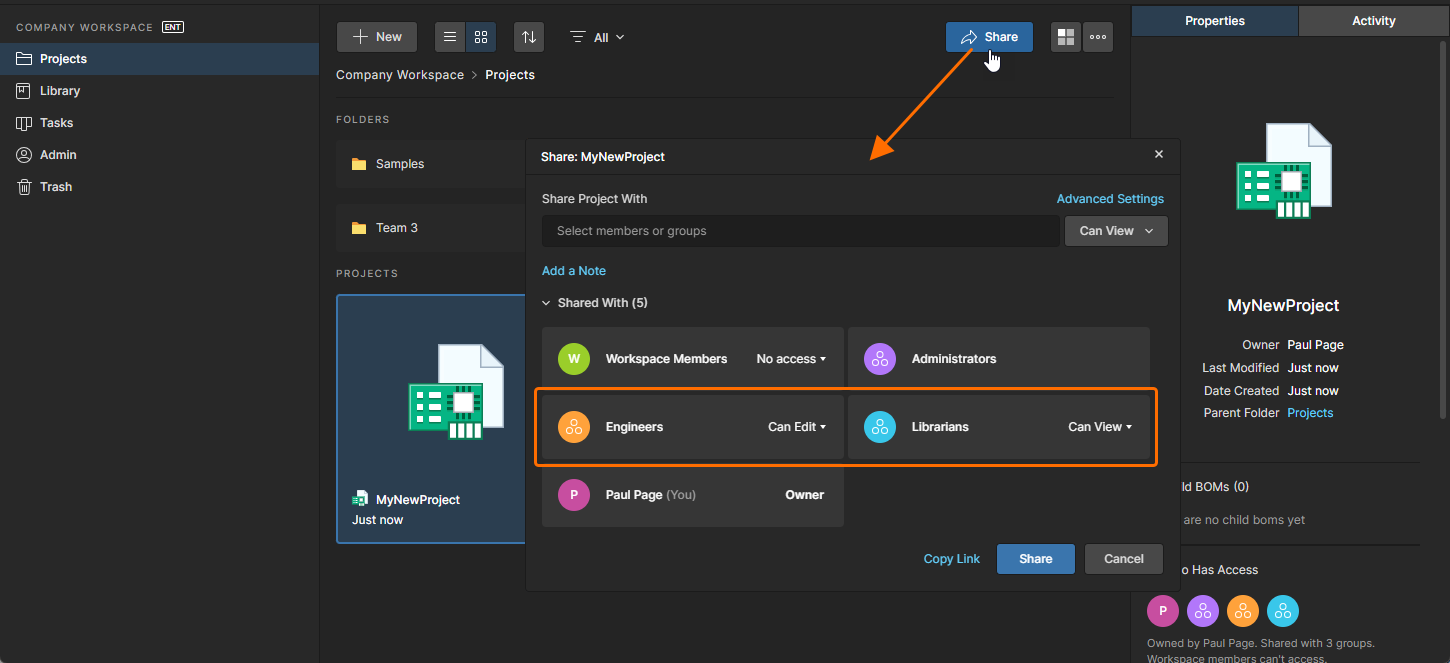Go to Library in sidebar
Viewport: 1450px width, 663px height.
point(60,91)
